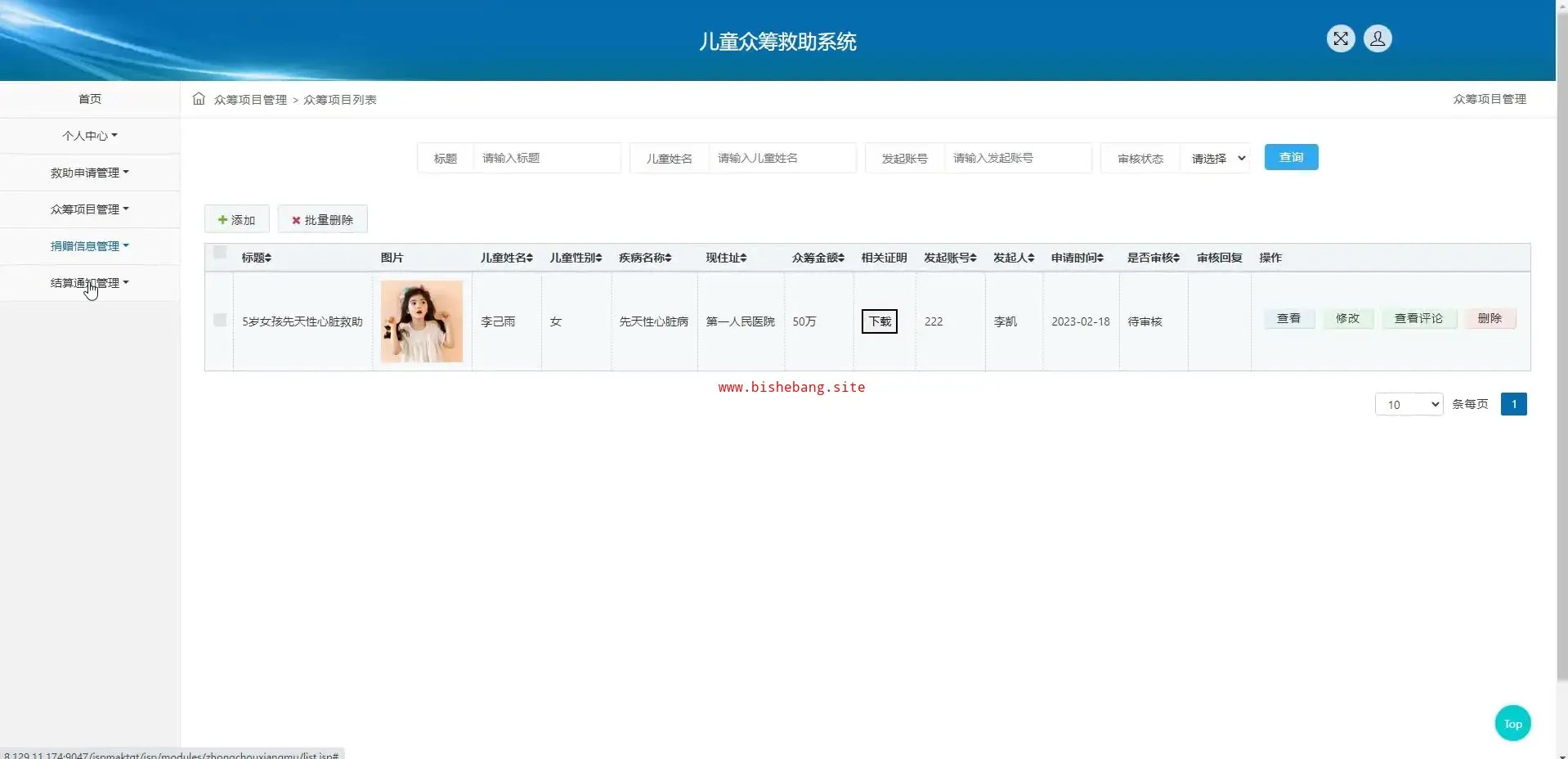Click the 请输入儿童姓名 input field
Viewport: 1568px width, 759px height.
pyautogui.click(x=781, y=158)
